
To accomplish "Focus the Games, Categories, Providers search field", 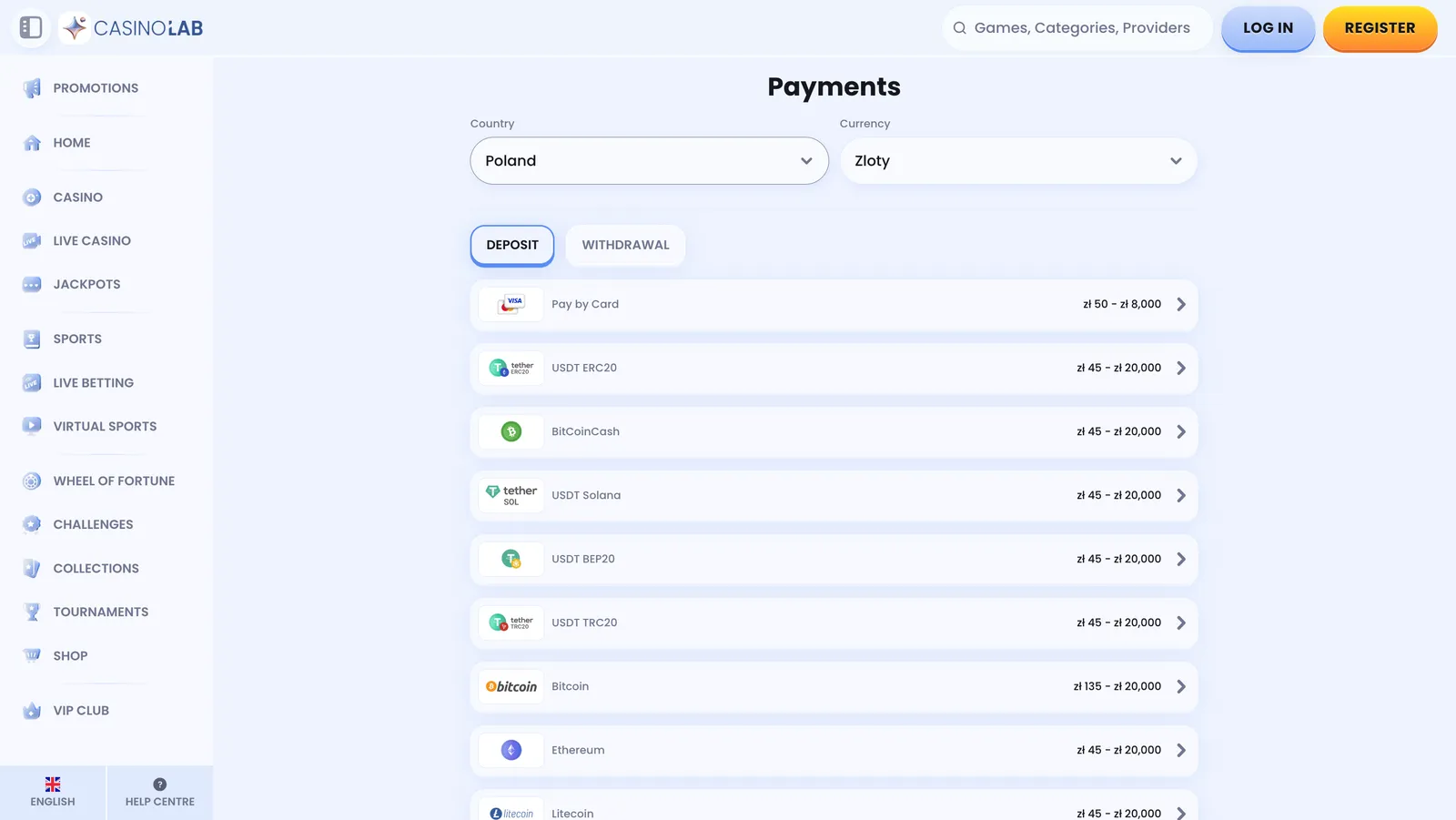I will coord(1077,28).
